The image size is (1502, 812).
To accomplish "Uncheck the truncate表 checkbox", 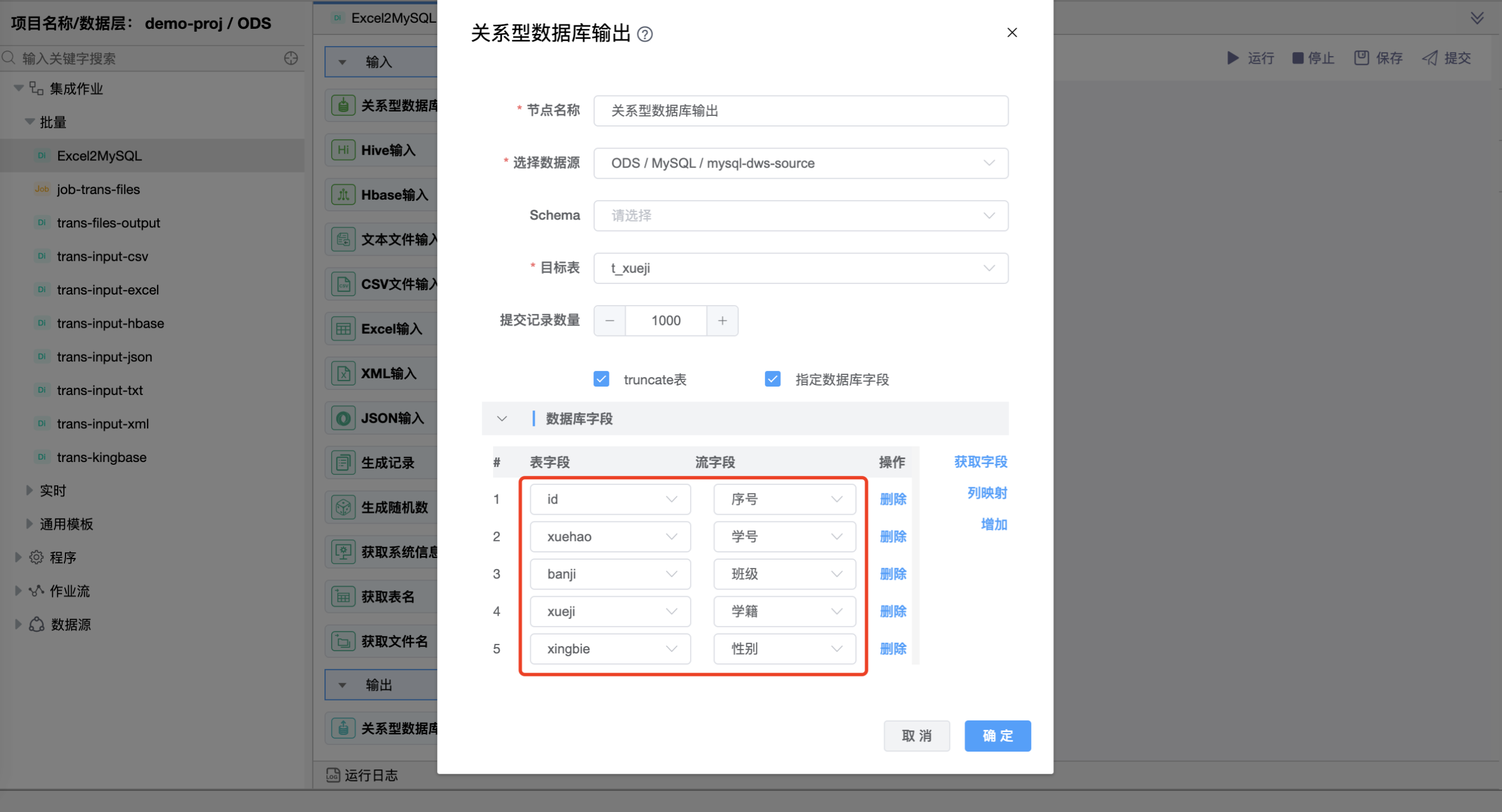I will [601, 379].
